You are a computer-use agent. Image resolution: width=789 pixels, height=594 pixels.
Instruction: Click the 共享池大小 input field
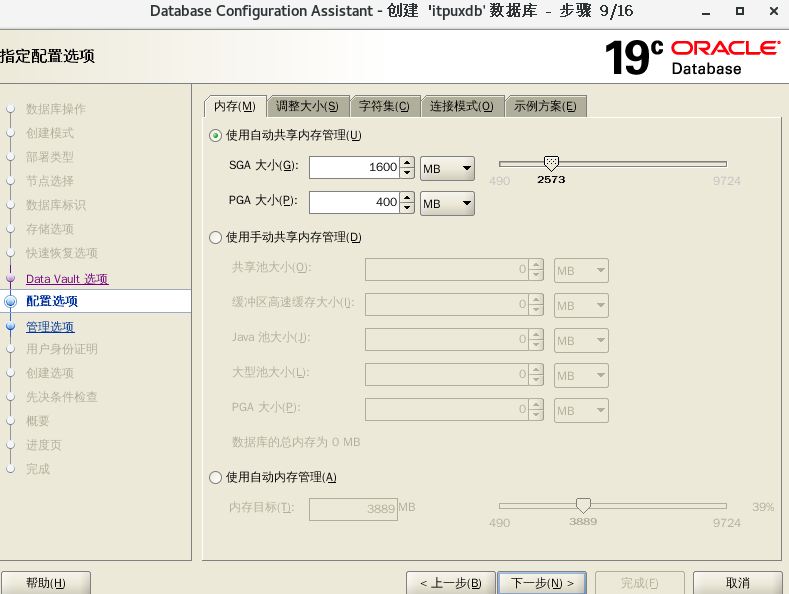coord(447,270)
